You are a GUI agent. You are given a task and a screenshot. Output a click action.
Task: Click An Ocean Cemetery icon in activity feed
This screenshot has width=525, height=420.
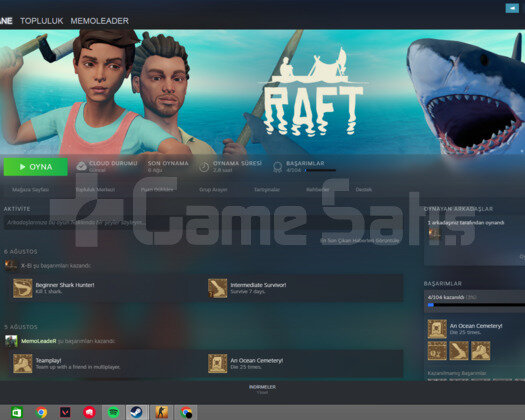[x=217, y=363]
